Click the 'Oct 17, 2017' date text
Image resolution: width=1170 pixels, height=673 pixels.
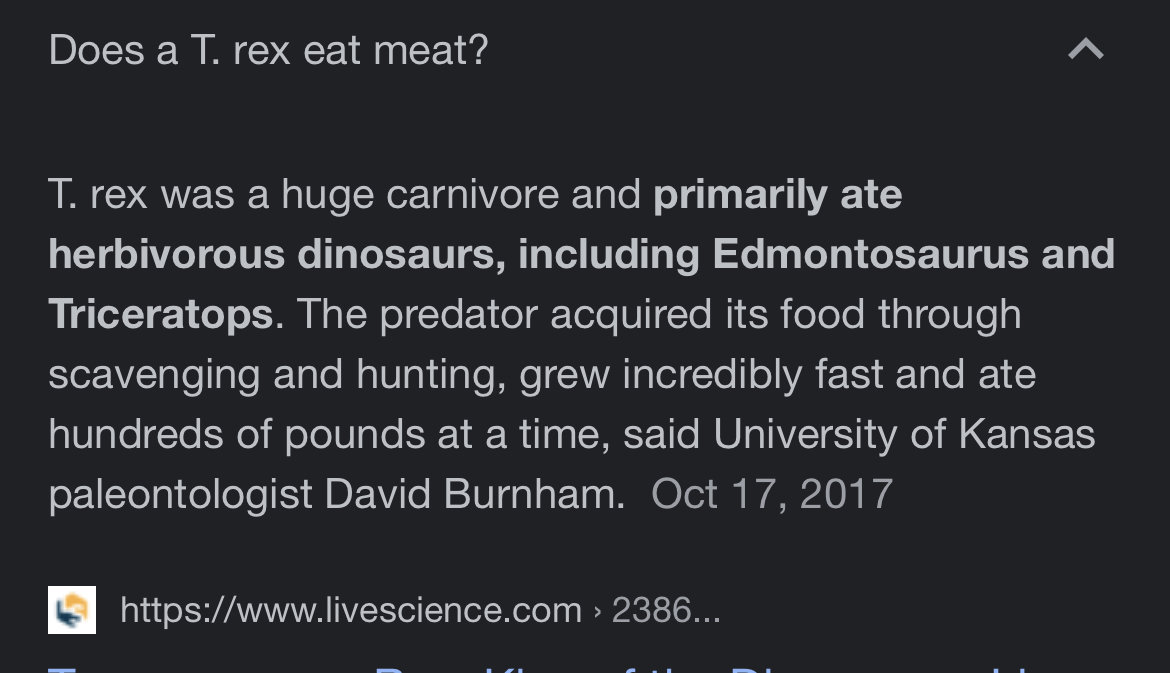pos(772,494)
